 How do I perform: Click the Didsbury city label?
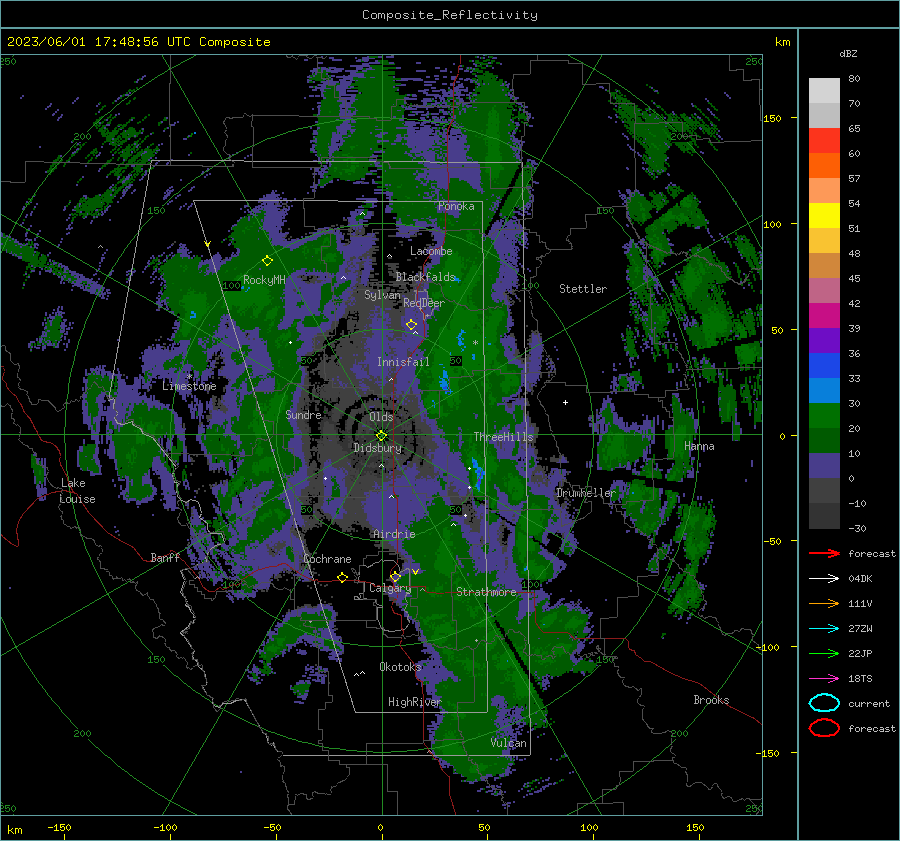click(378, 448)
